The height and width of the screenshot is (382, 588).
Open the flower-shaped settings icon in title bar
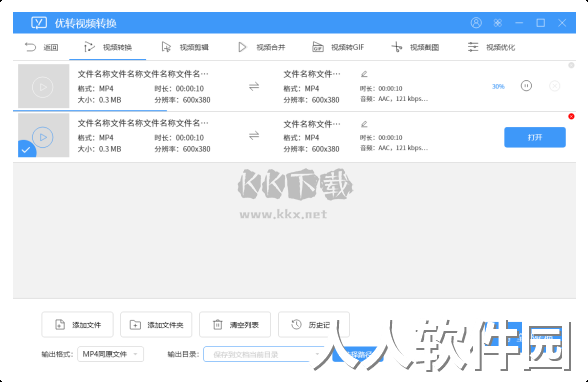(498, 23)
